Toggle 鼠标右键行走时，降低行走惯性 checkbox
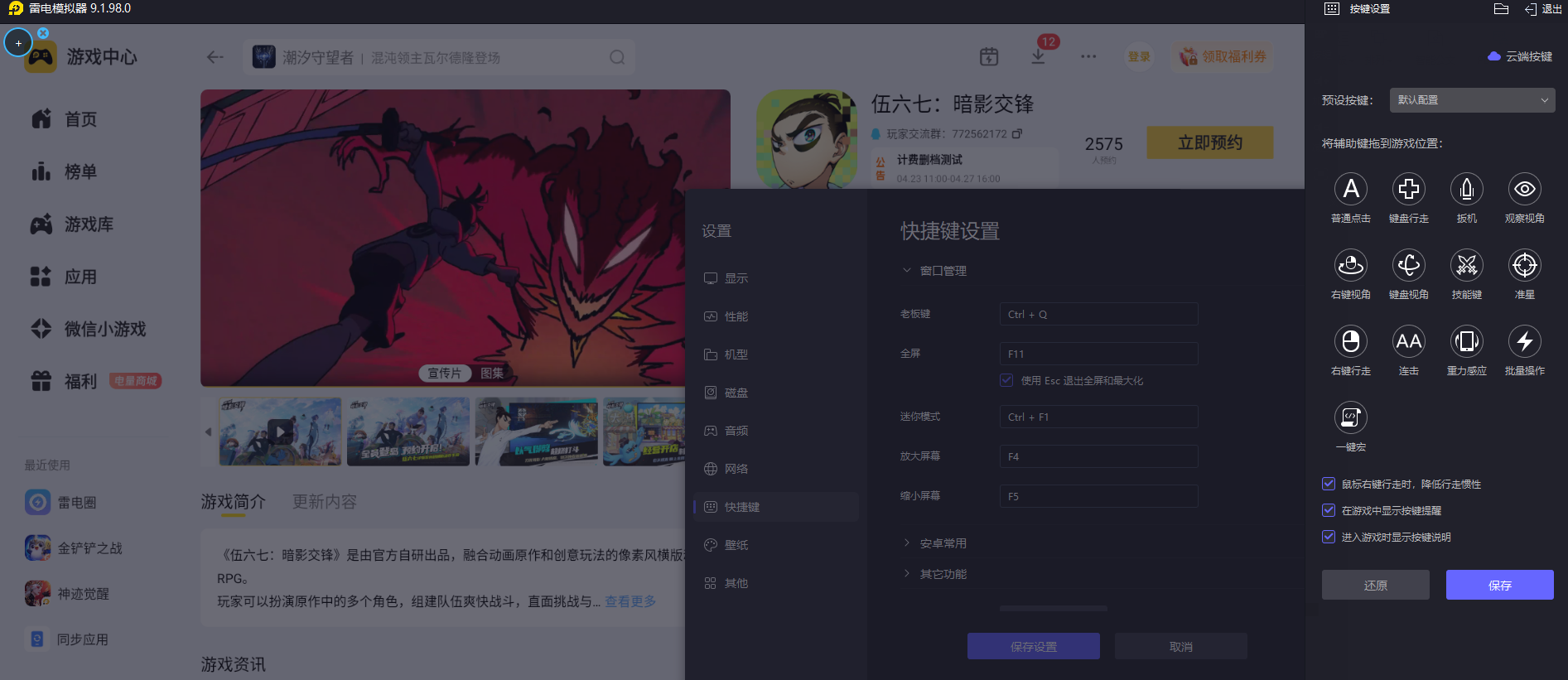 pyautogui.click(x=1329, y=484)
